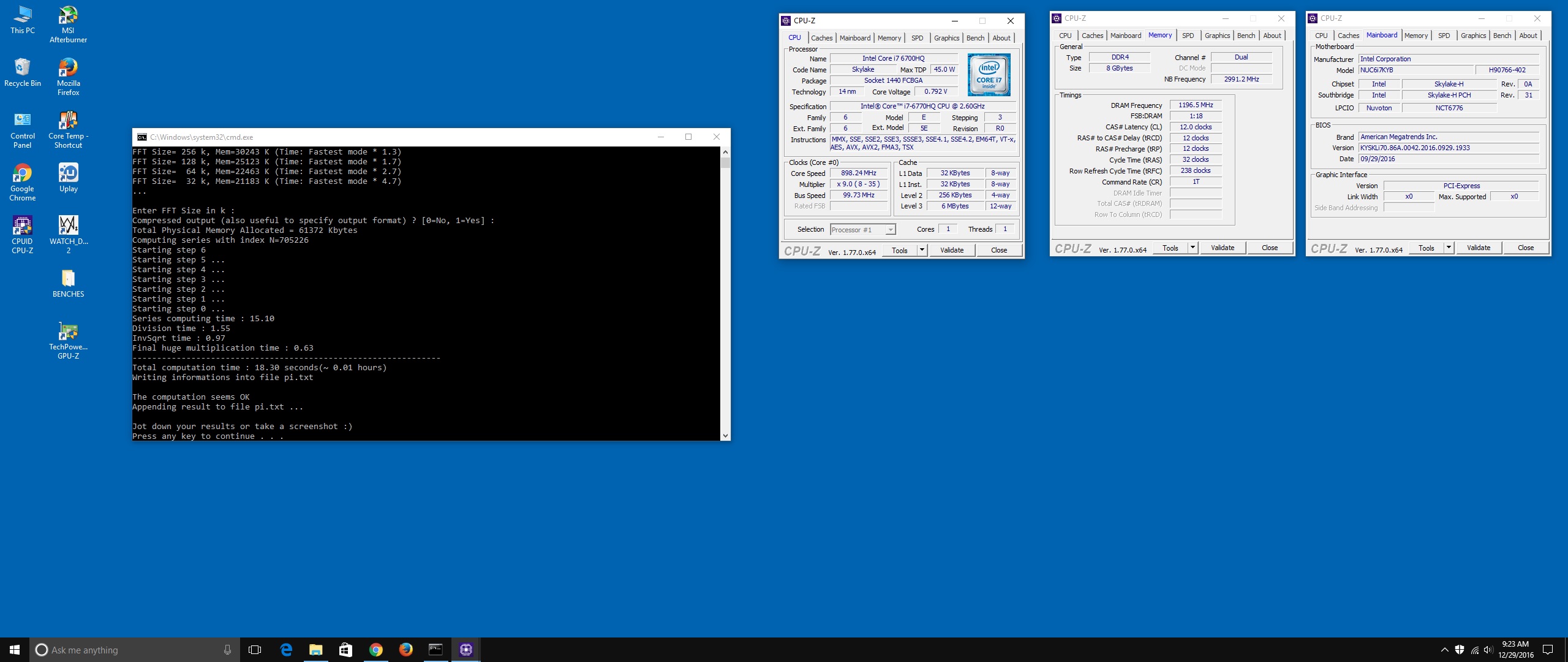
Task: Click the taskbar clock and date
Action: tap(1515, 650)
